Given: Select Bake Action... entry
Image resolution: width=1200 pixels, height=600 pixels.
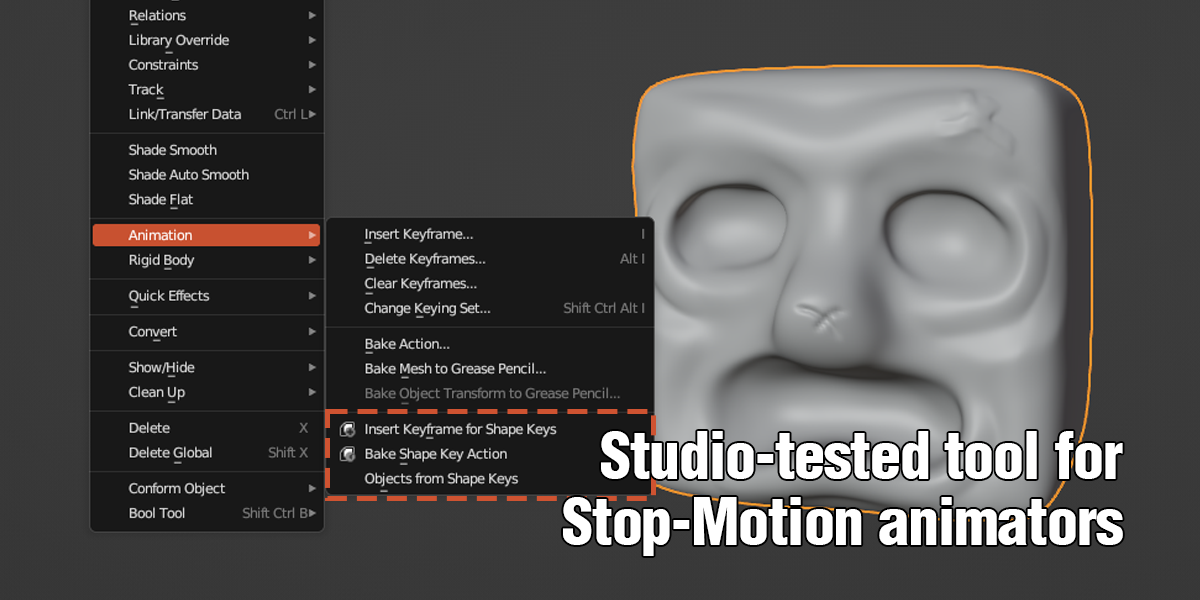Looking at the screenshot, I should (x=407, y=345).
